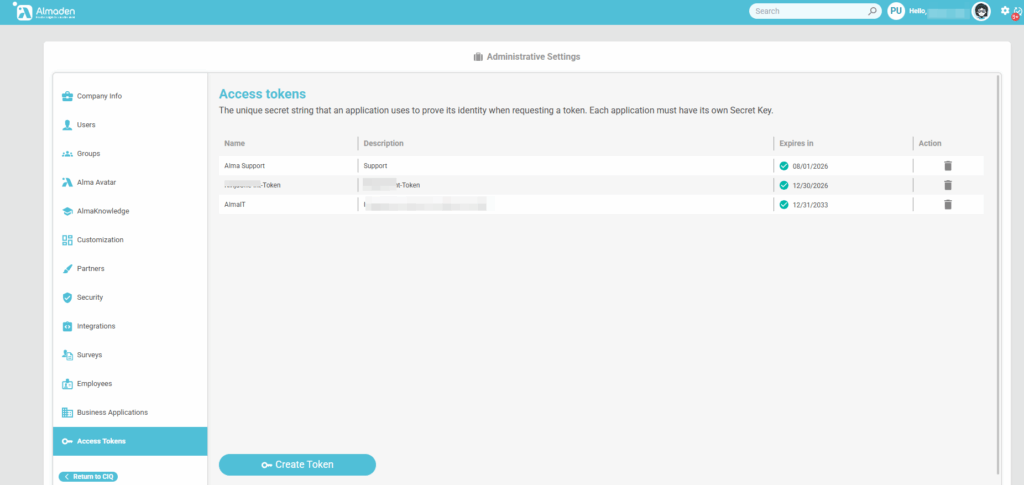
Task: Open Company Info settings
Action: point(99,96)
